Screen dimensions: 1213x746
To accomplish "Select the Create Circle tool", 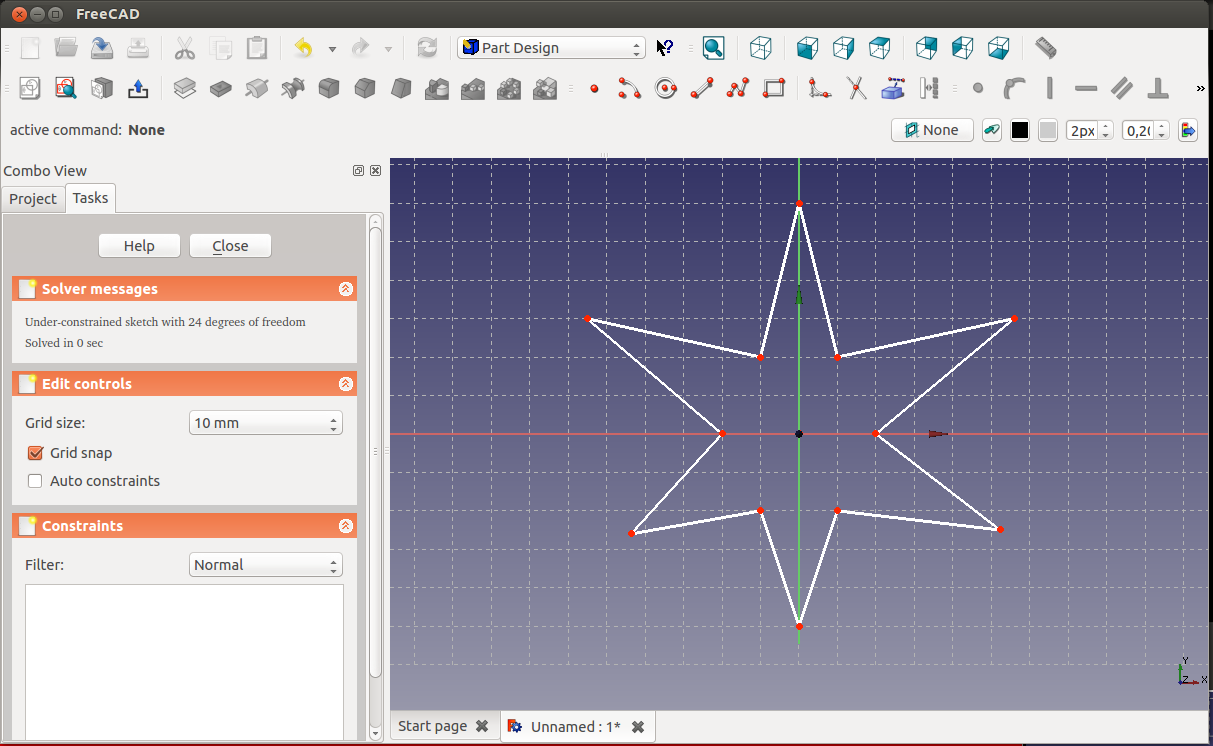I will point(666,89).
